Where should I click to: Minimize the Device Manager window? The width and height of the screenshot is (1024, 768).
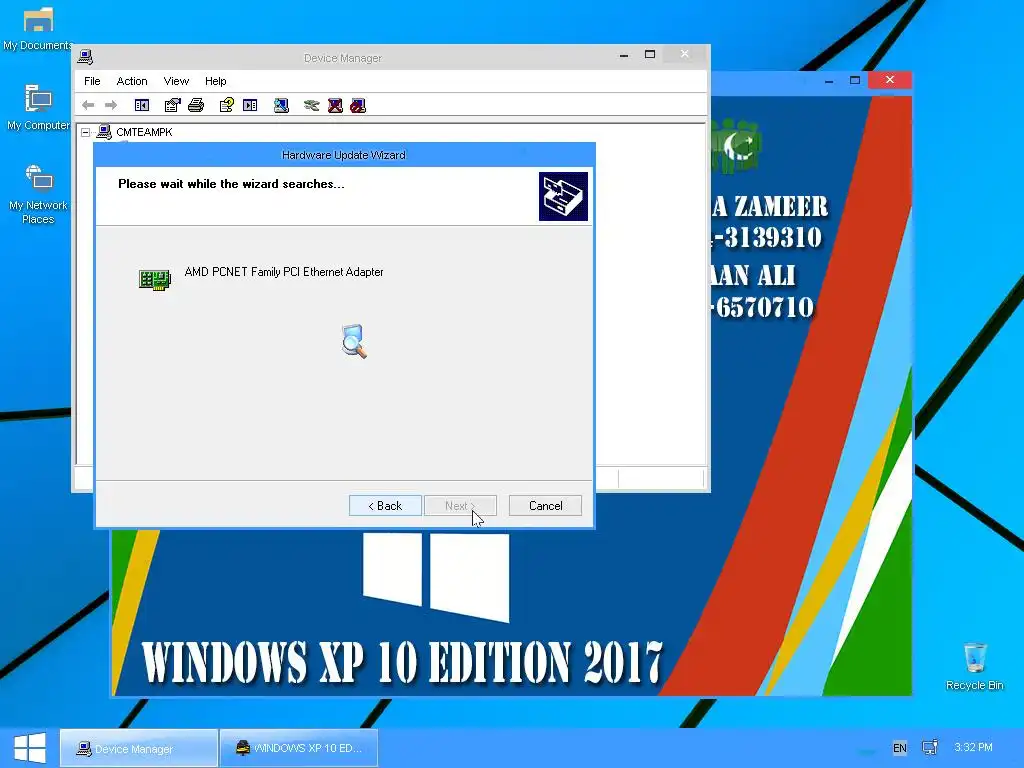pos(624,55)
